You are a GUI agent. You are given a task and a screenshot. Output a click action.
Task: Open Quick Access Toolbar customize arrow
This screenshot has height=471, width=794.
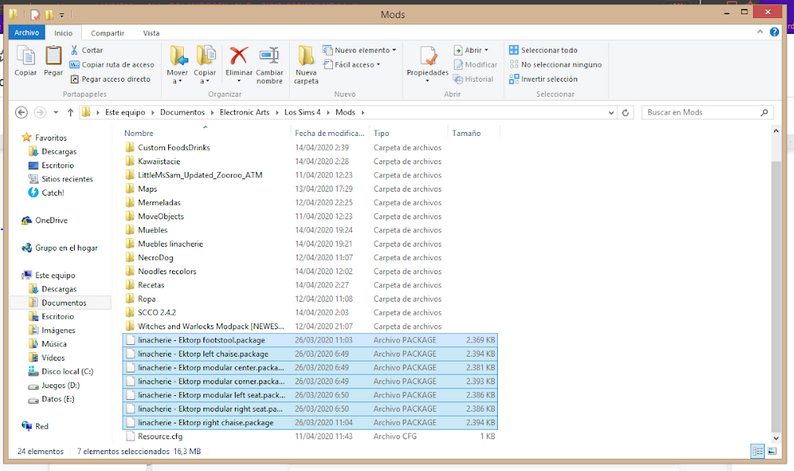[62, 15]
